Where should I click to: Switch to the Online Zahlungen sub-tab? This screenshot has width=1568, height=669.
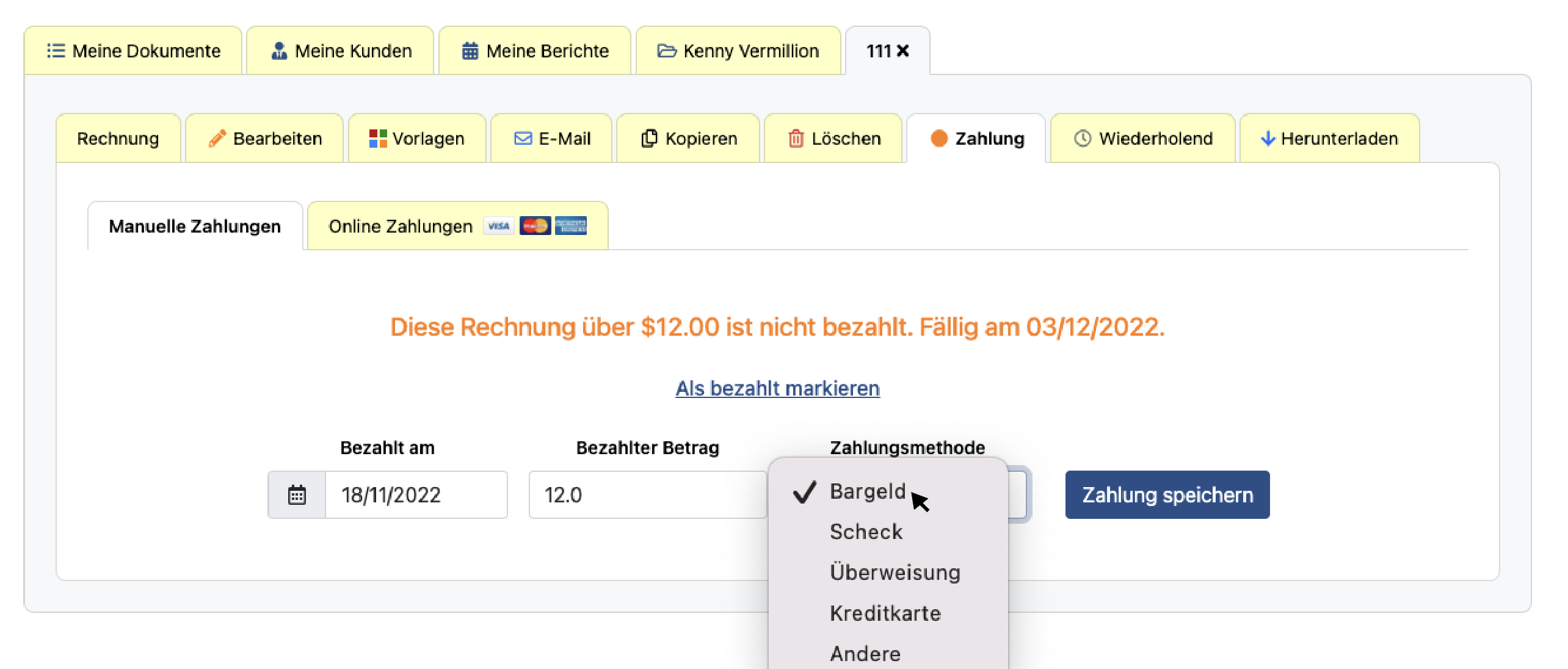[458, 226]
